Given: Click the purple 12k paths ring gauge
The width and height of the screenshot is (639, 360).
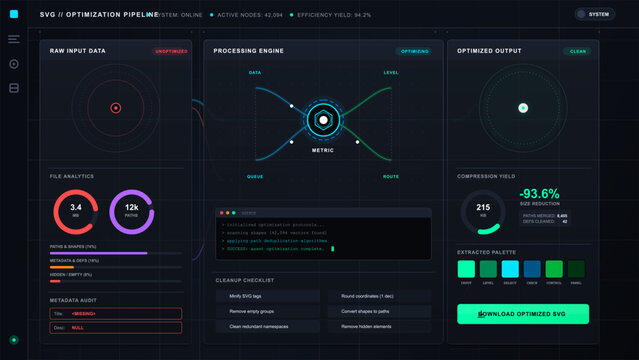Looking at the screenshot, I should click(x=132, y=212).
